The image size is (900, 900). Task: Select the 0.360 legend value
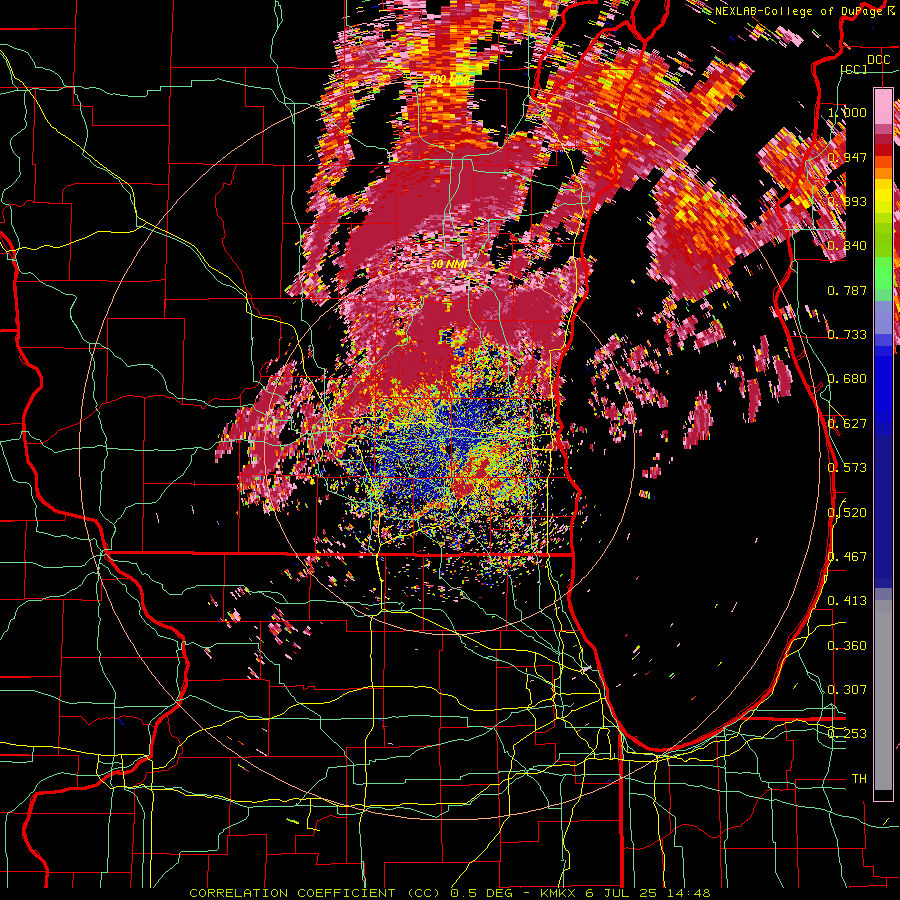point(847,645)
